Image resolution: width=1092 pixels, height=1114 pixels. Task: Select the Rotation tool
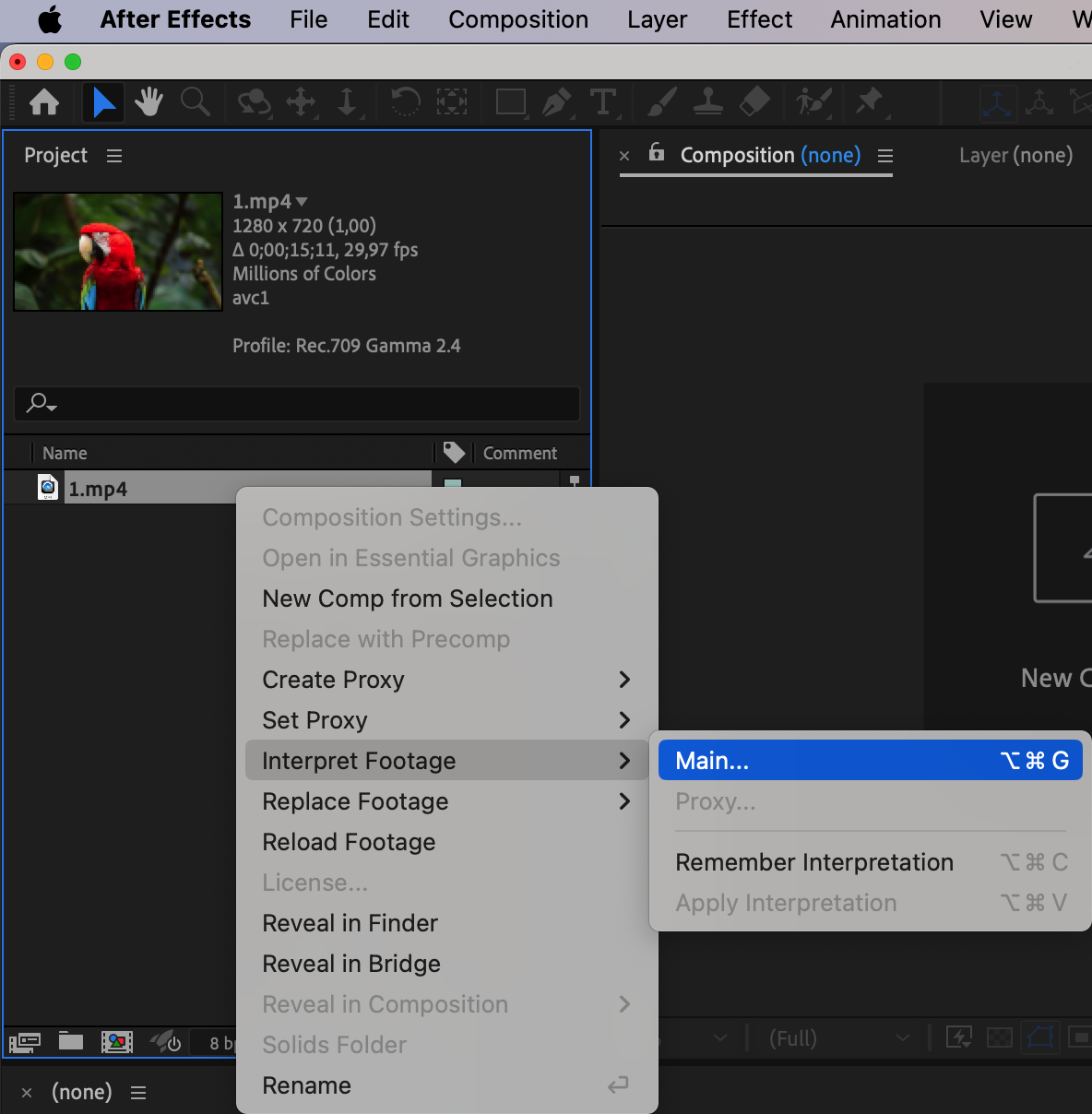pyautogui.click(x=404, y=102)
